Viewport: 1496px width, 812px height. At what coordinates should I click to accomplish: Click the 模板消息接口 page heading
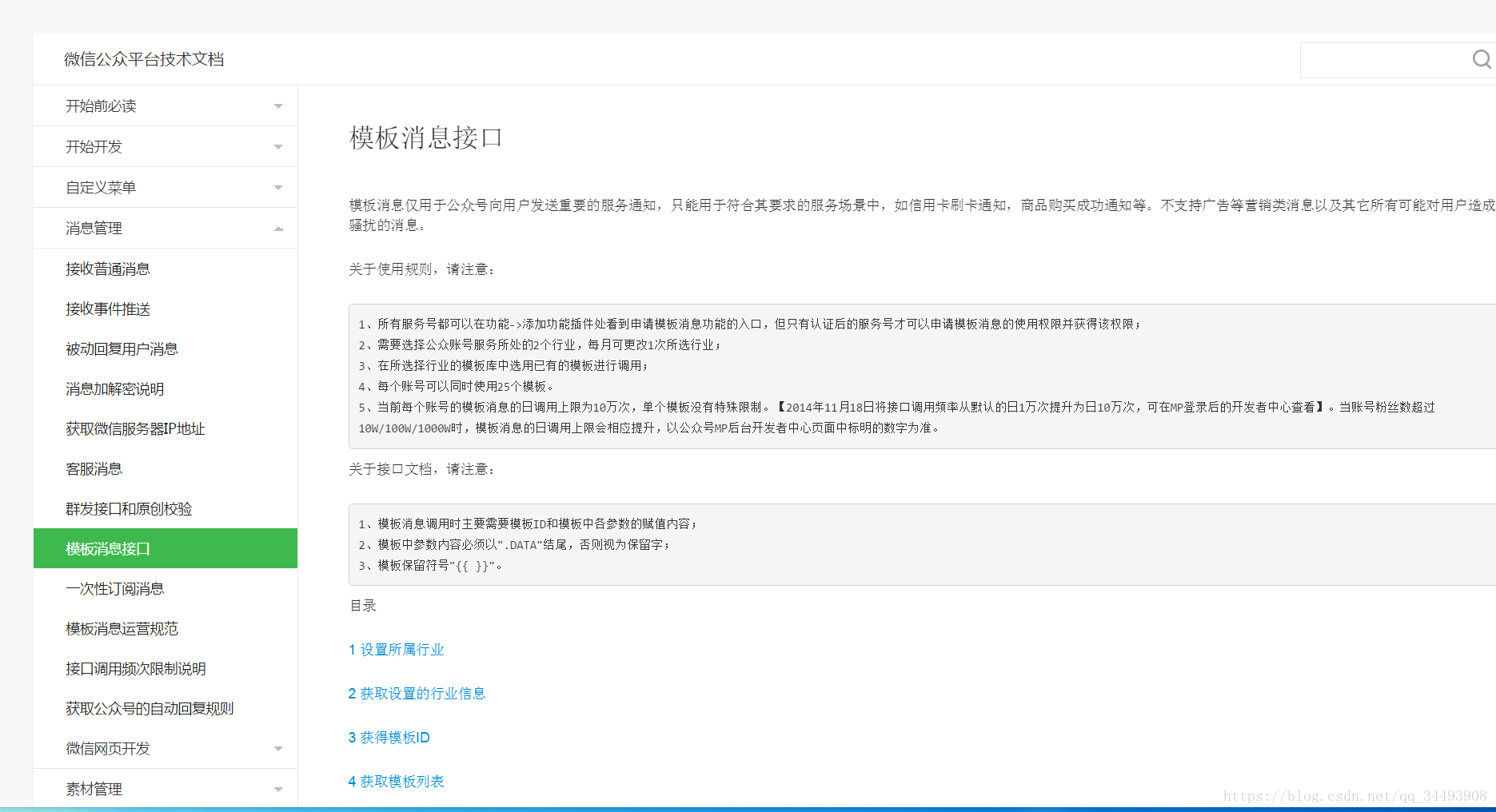pyautogui.click(x=426, y=137)
